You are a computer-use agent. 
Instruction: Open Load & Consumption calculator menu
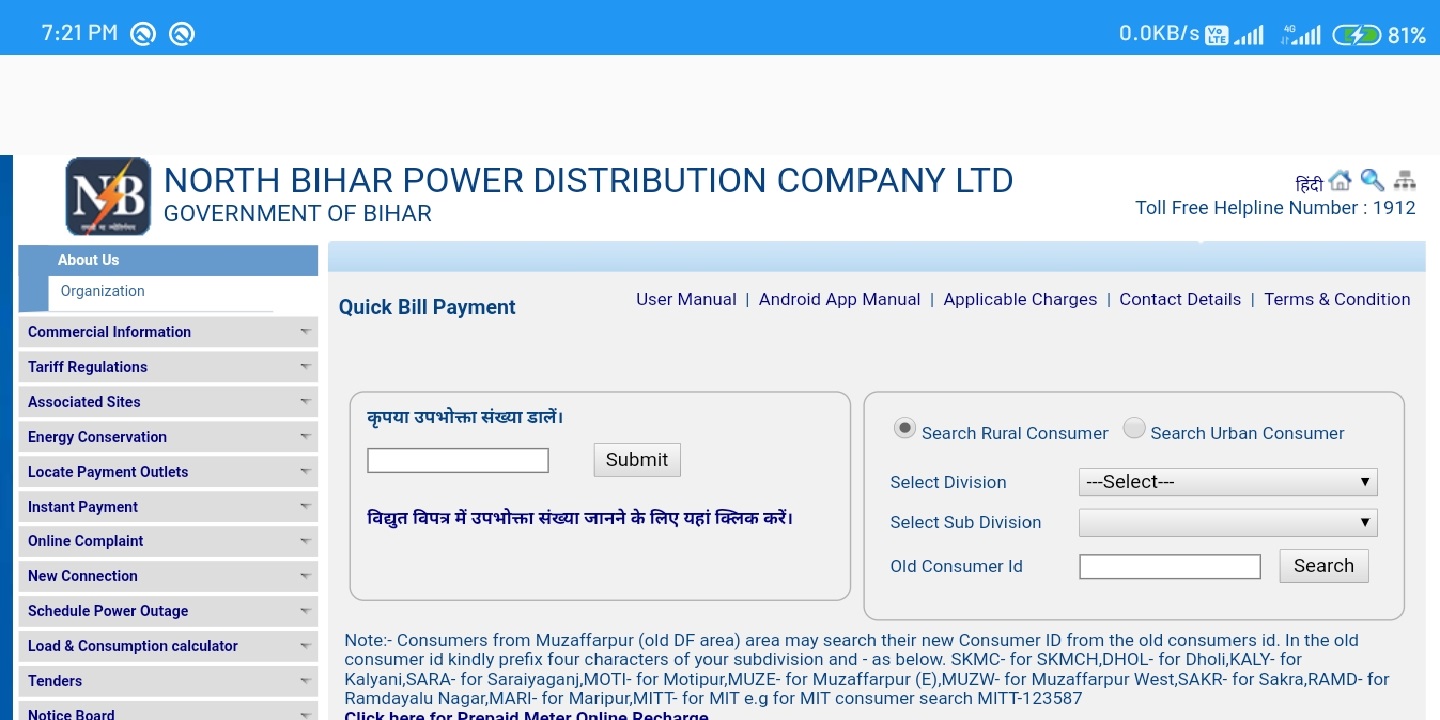168,646
